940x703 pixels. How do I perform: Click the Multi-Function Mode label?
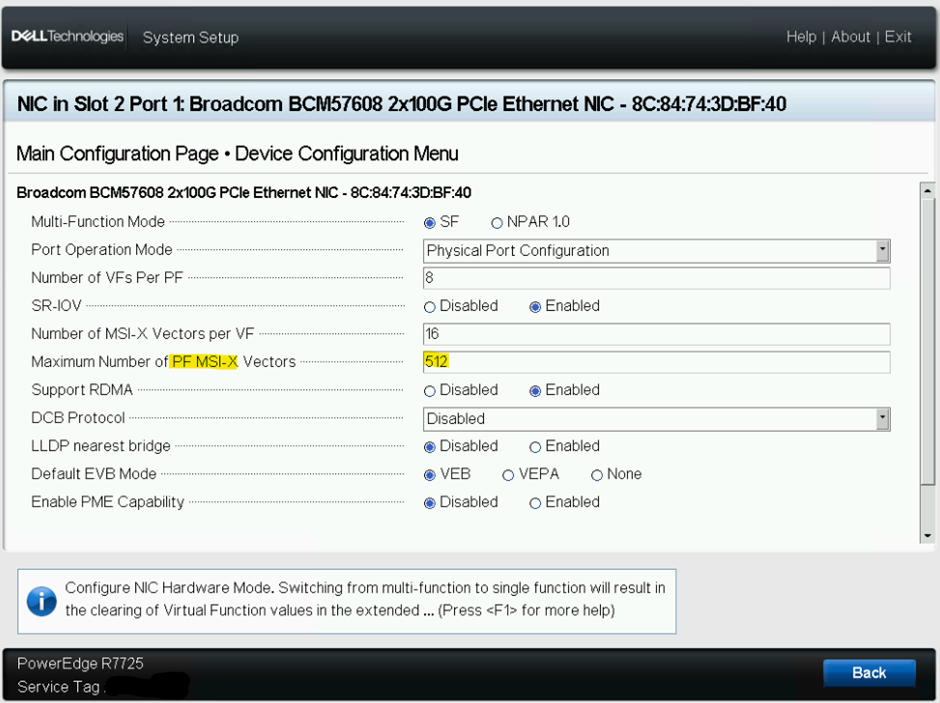point(98,222)
